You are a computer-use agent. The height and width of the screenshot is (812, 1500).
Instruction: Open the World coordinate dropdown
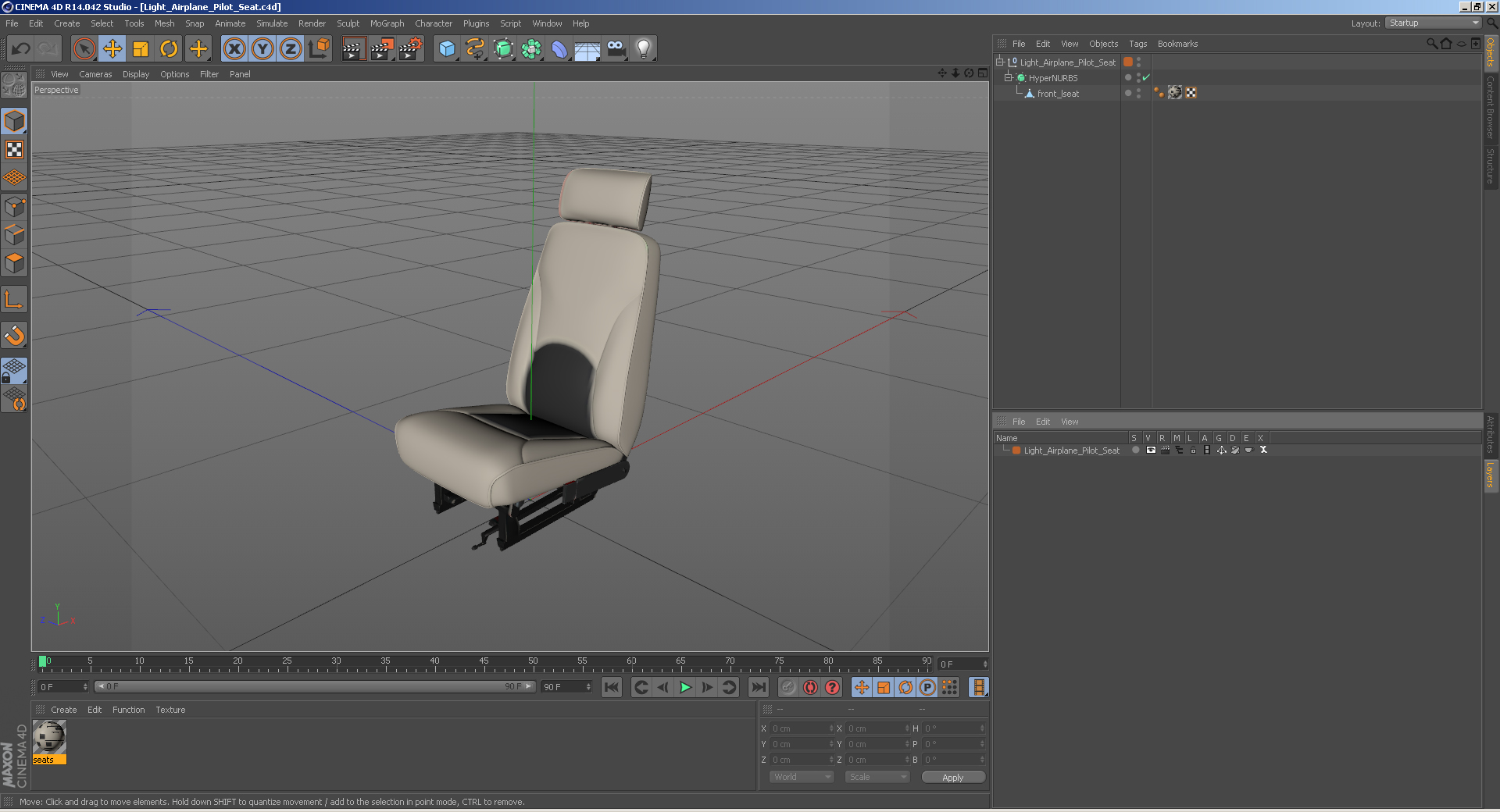pos(802,777)
